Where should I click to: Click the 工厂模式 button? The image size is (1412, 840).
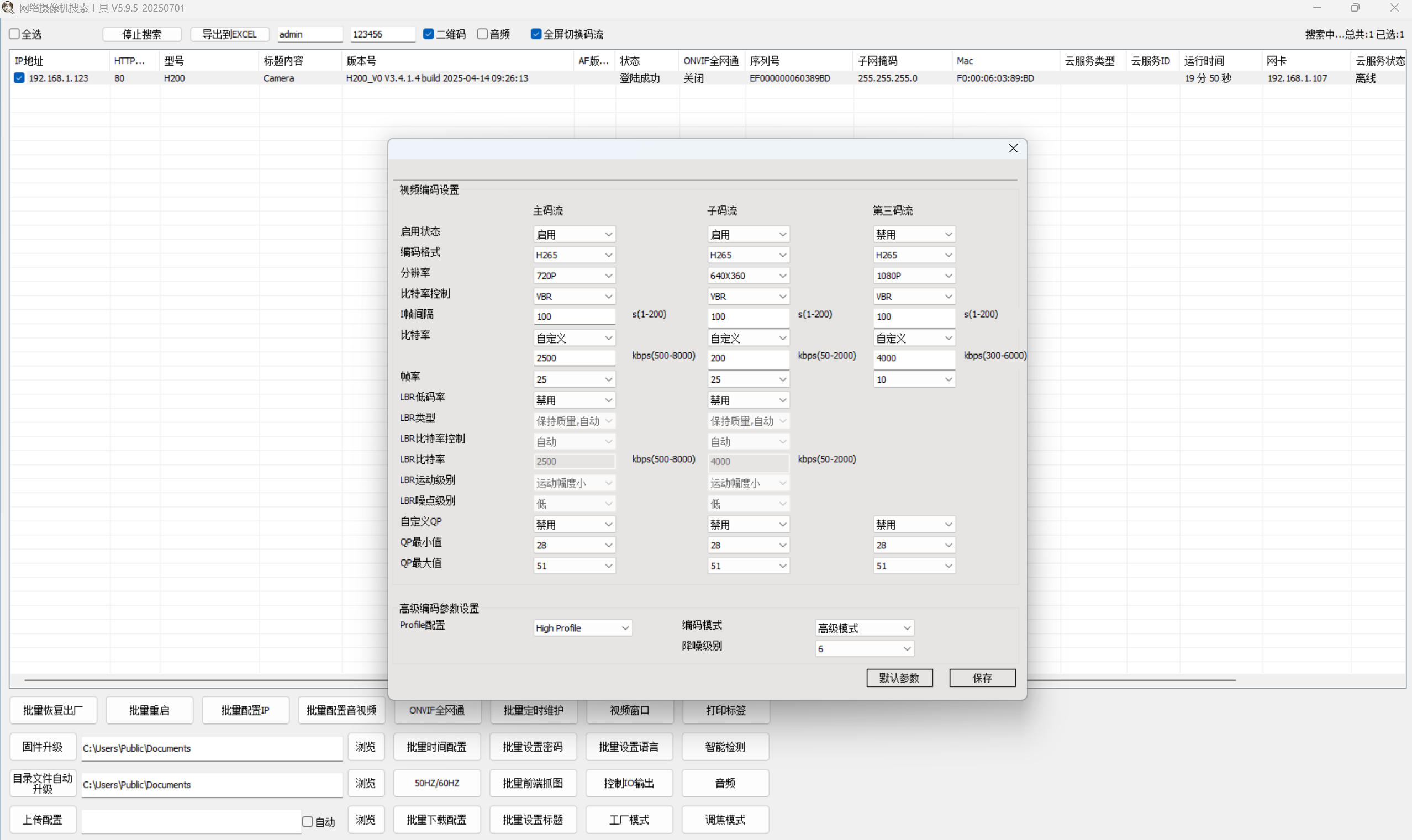point(629,820)
